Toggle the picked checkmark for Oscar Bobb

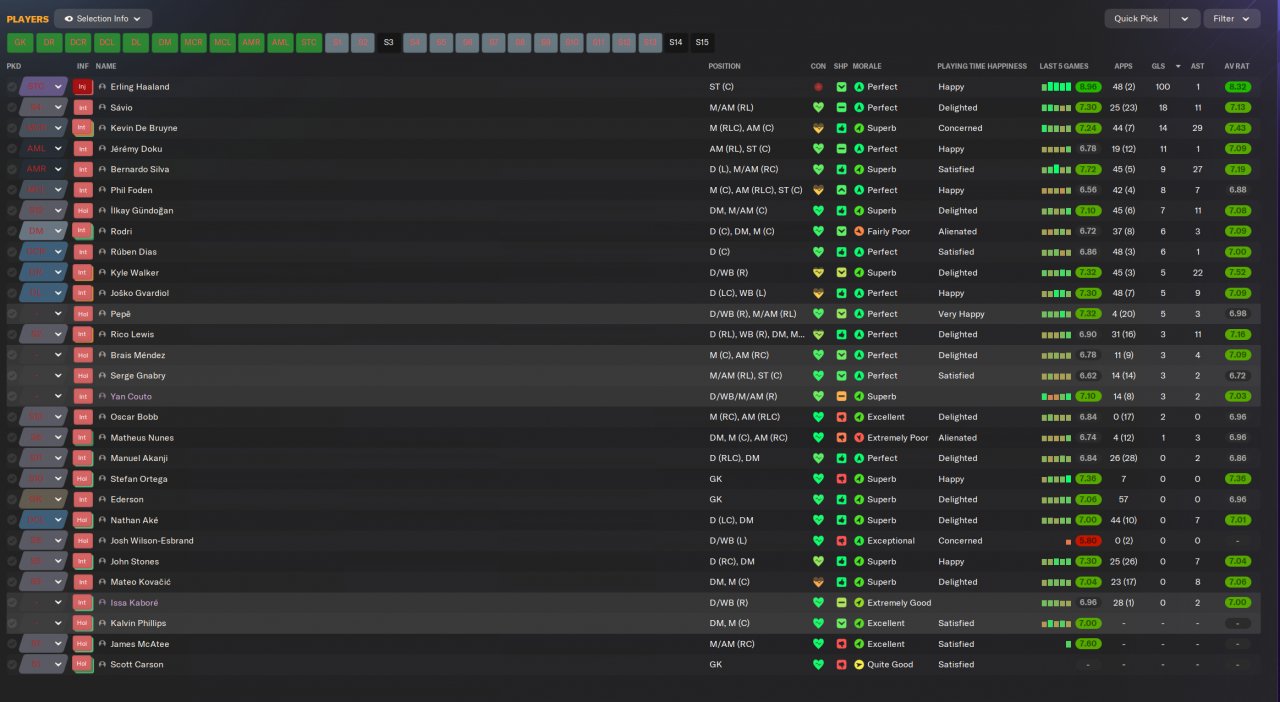12,417
